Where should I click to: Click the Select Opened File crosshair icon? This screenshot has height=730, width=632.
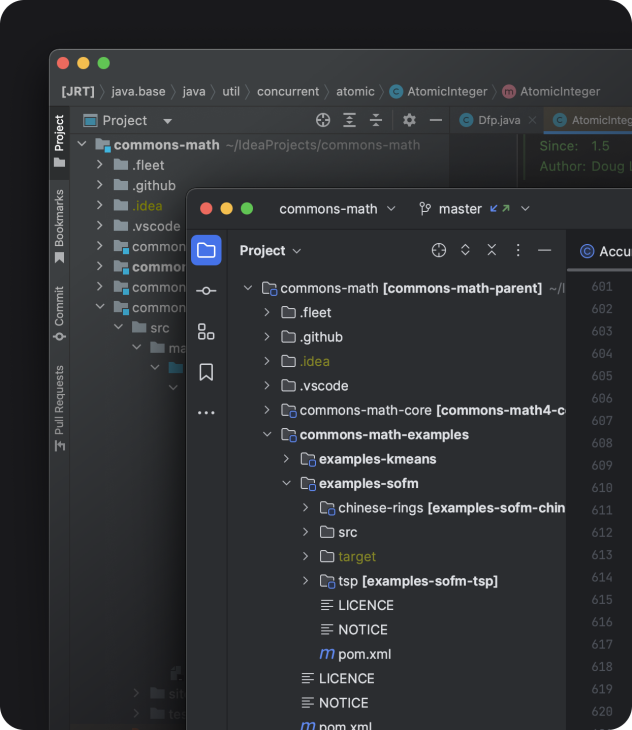coord(439,250)
